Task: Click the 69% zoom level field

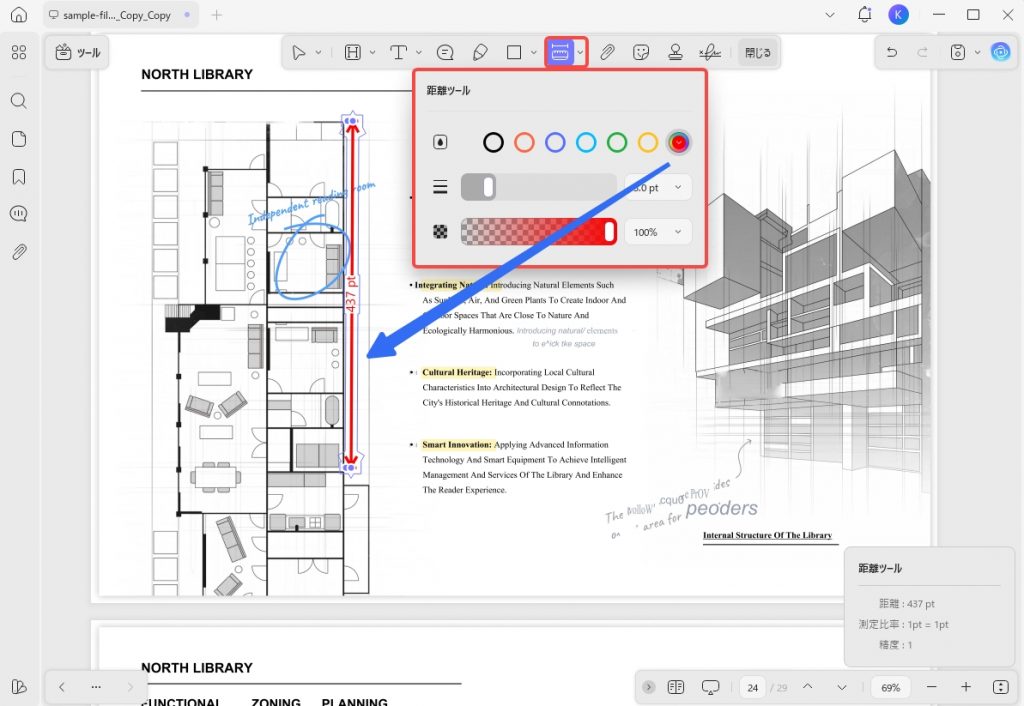Action: point(890,687)
